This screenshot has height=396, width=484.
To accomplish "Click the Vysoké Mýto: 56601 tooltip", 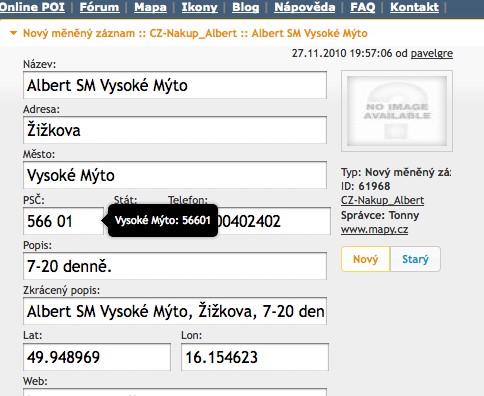I will [163, 221].
